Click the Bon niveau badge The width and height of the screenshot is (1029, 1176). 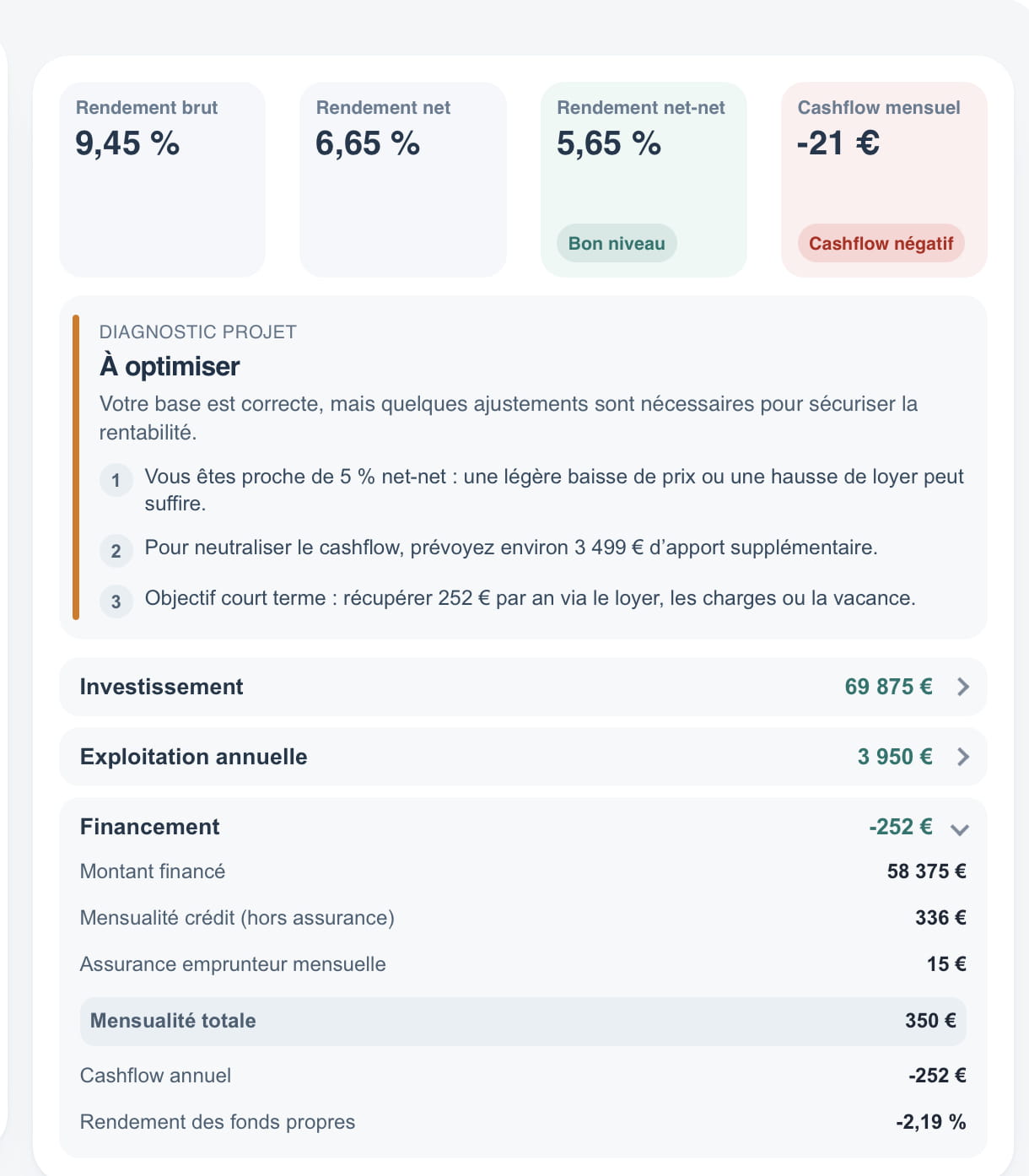click(x=617, y=244)
